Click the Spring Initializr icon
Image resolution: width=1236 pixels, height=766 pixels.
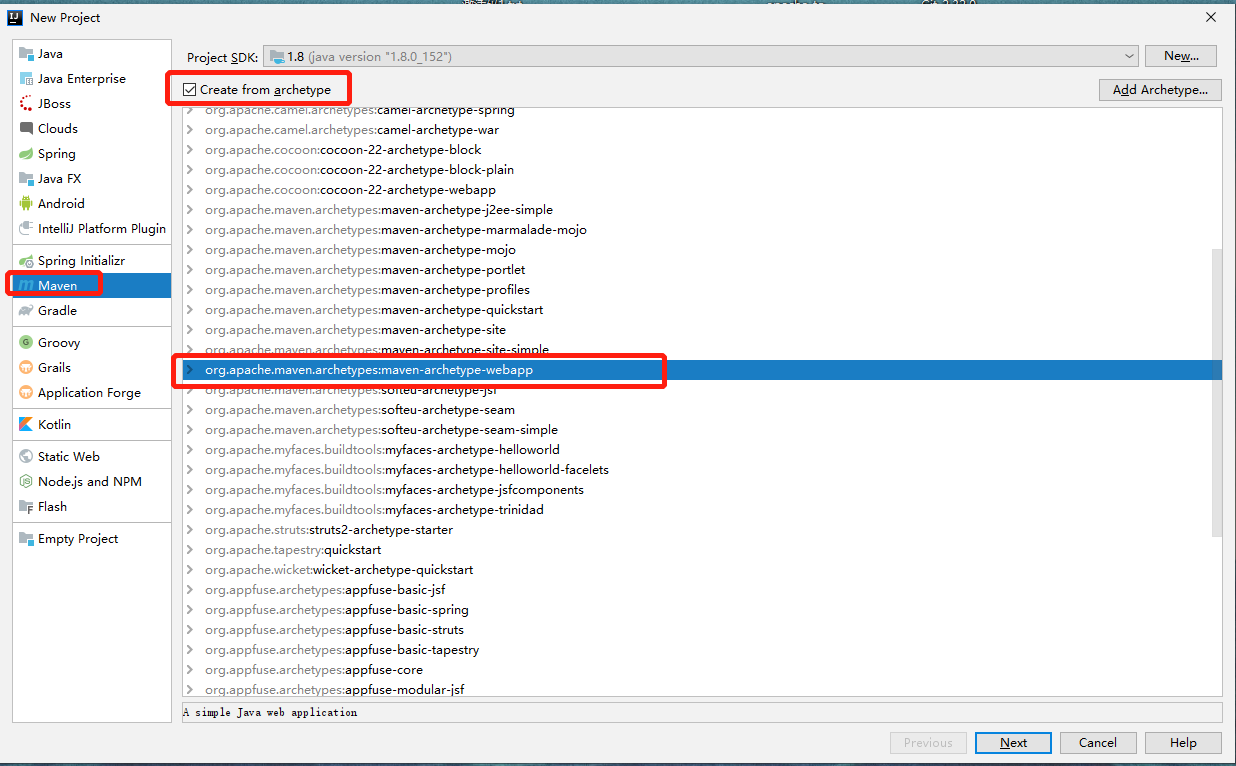[x=26, y=261]
